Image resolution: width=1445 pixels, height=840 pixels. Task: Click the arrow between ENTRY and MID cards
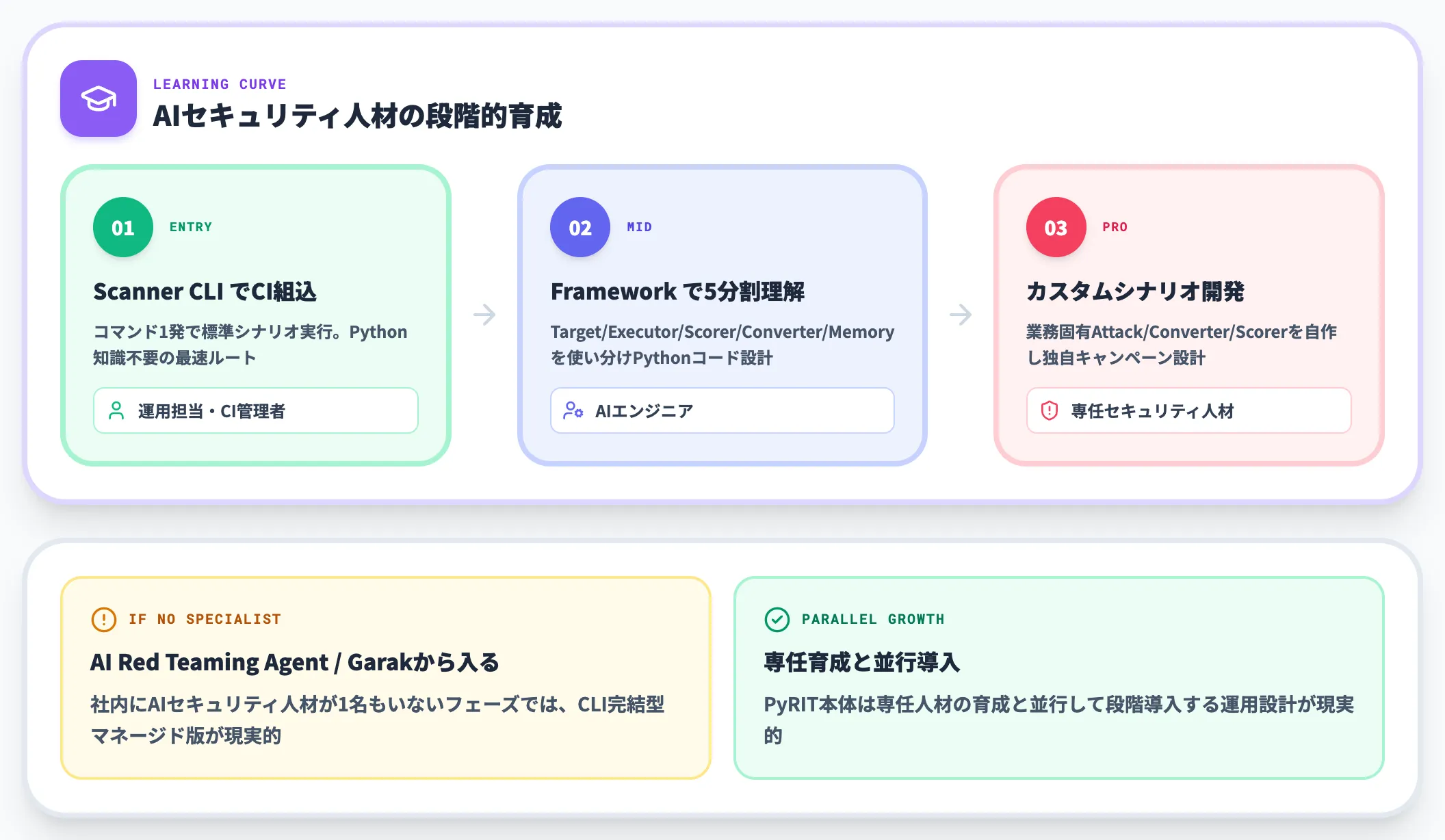484,315
